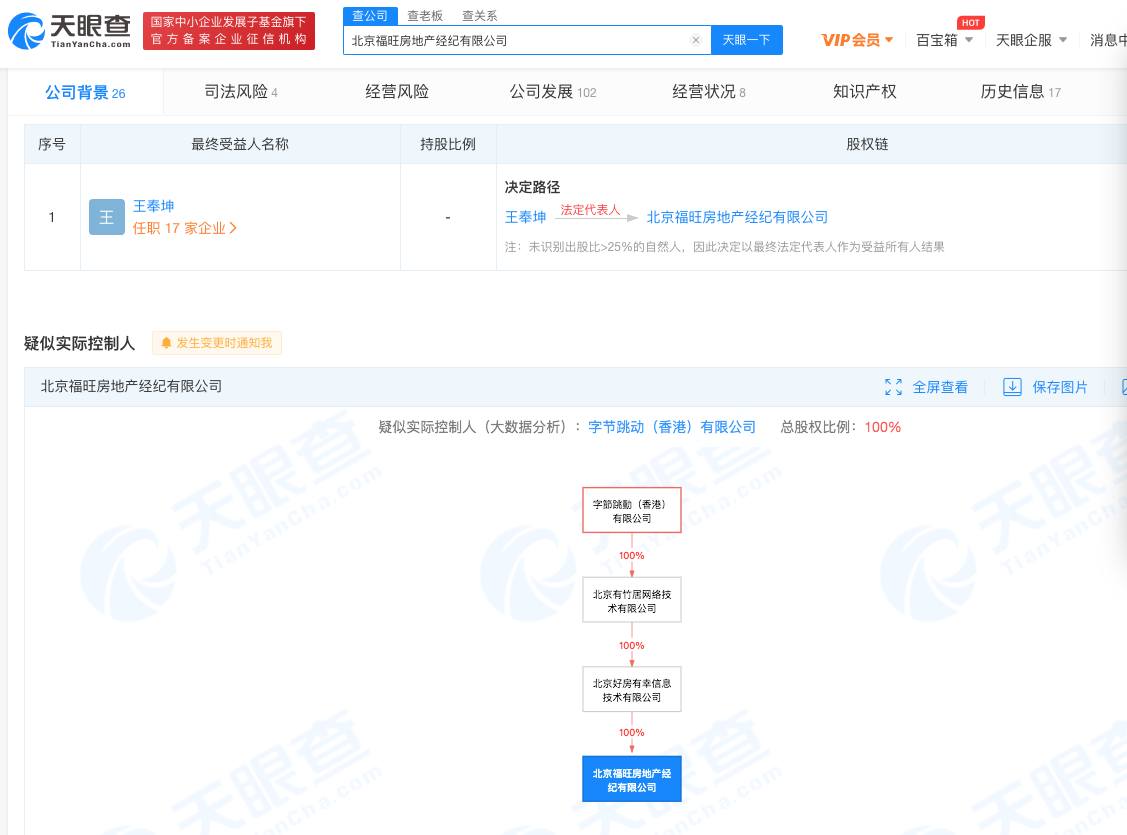The height and width of the screenshot is (835, 1127).
Task: Switch to 查老板 search tab
Action: click(425, 16)
